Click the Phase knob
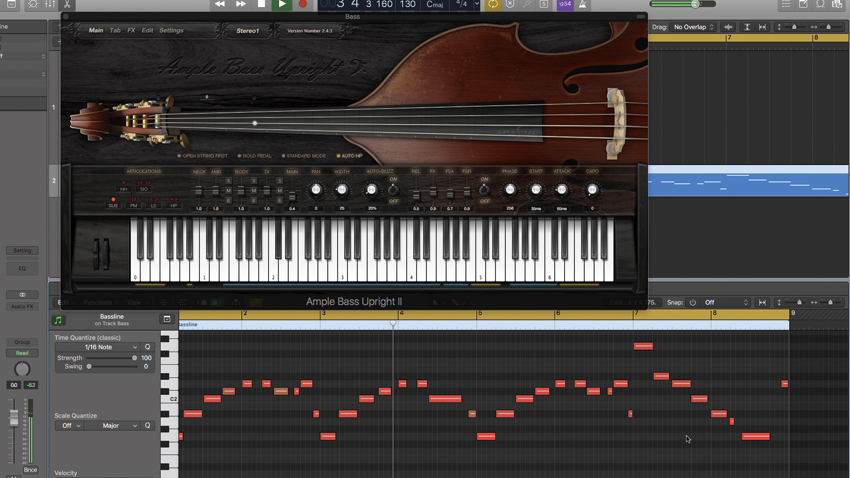This screenshot has height=478, width=850. pos(510,190)
